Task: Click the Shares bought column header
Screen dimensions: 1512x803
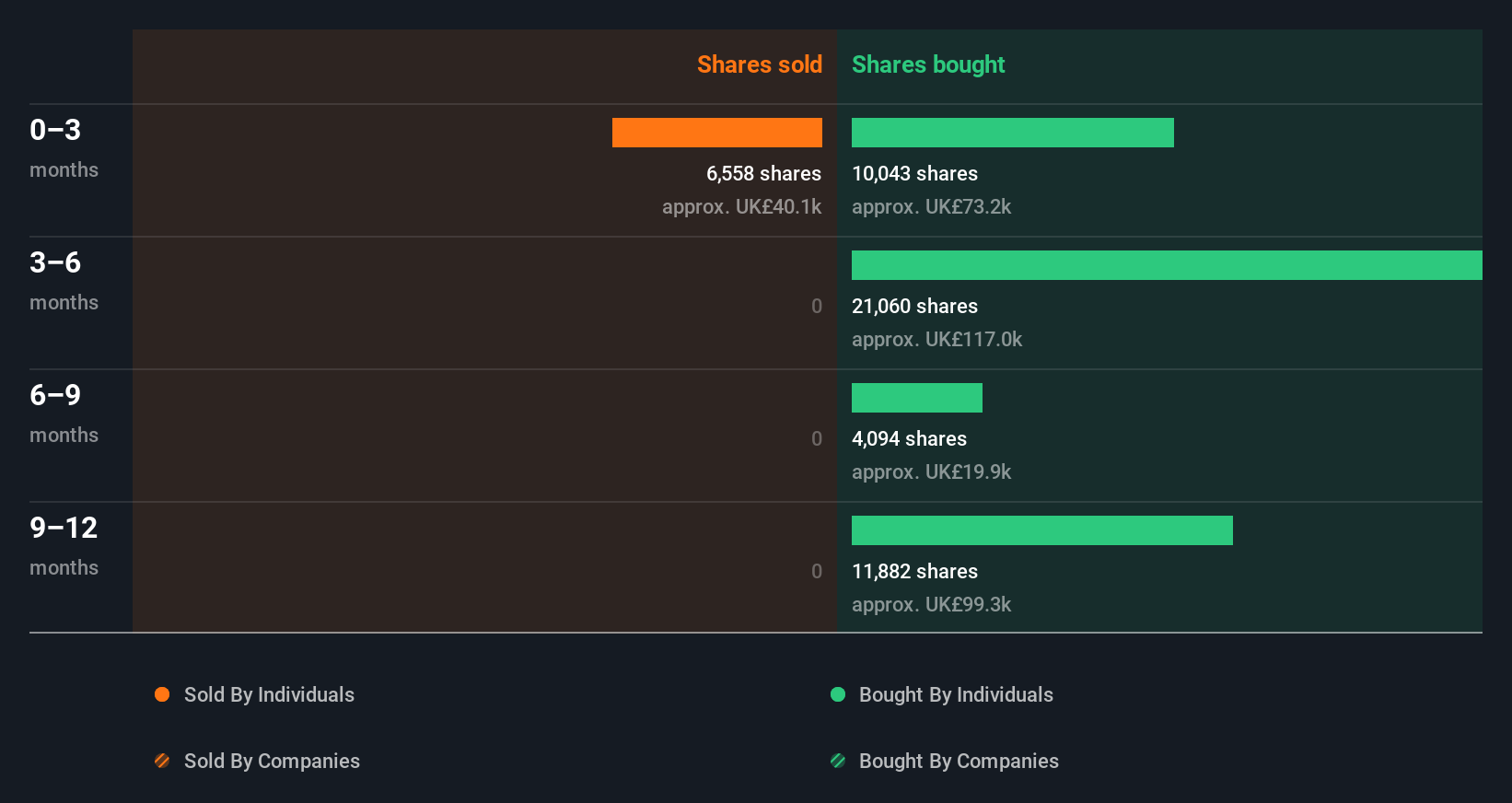Action: point(928,64)
